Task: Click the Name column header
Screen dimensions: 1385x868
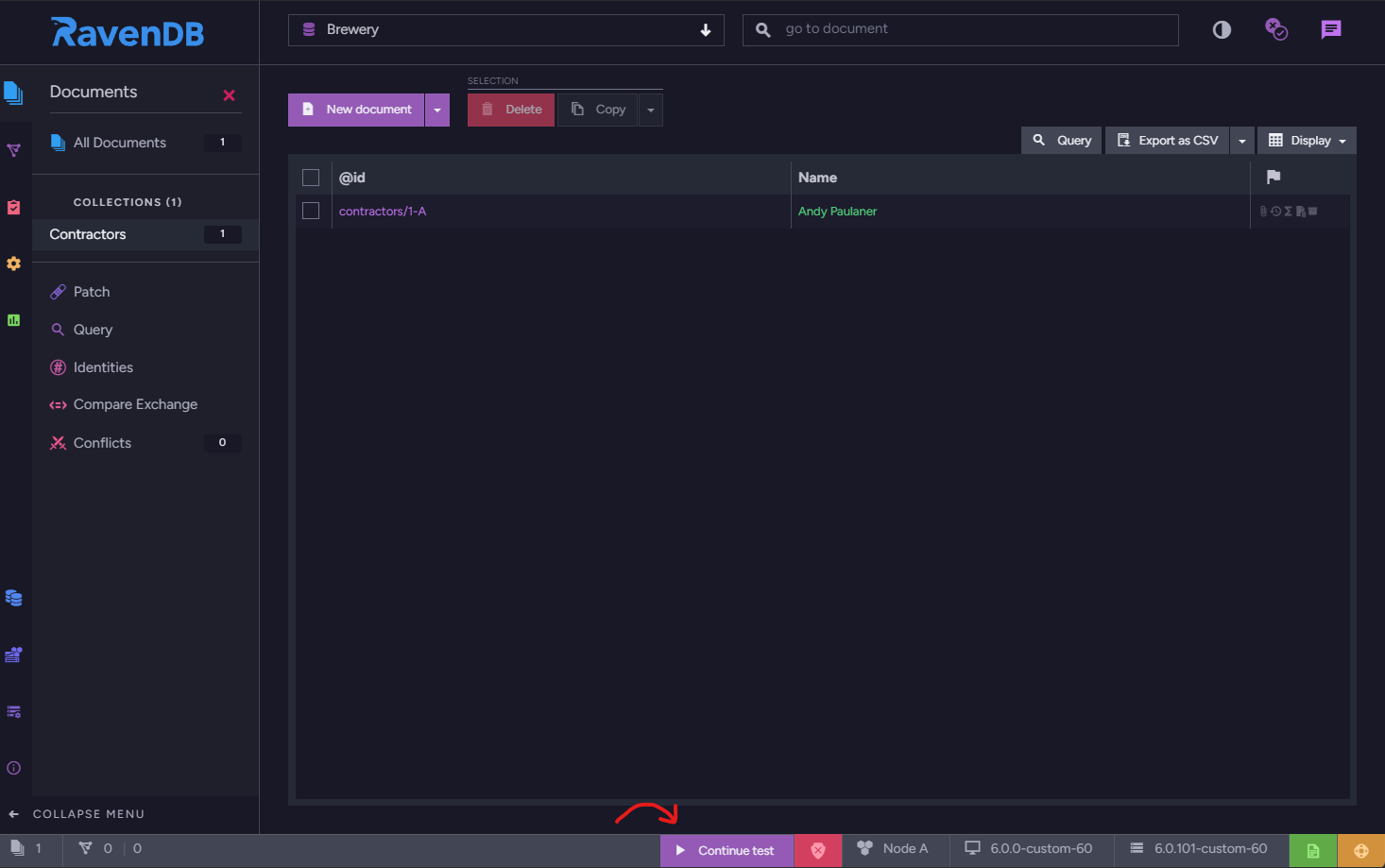Action: coord(818,178)
